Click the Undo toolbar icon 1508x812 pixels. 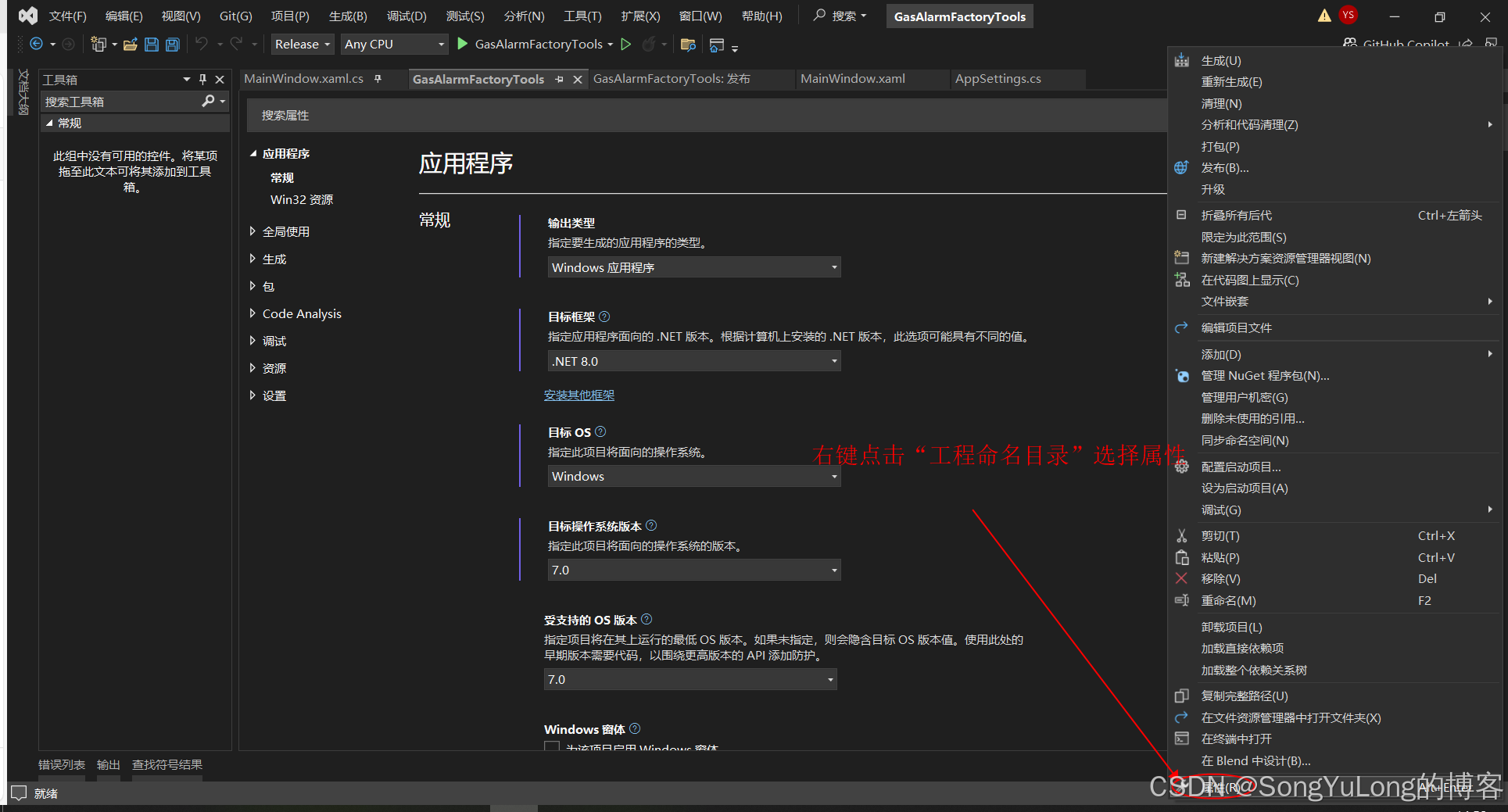click(202, 45)
